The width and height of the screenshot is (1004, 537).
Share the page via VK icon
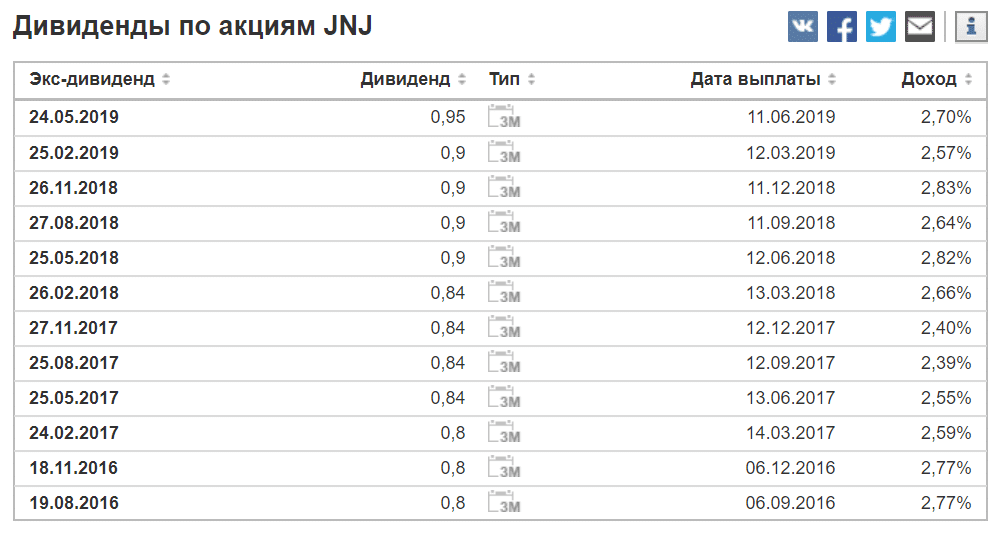802,27
